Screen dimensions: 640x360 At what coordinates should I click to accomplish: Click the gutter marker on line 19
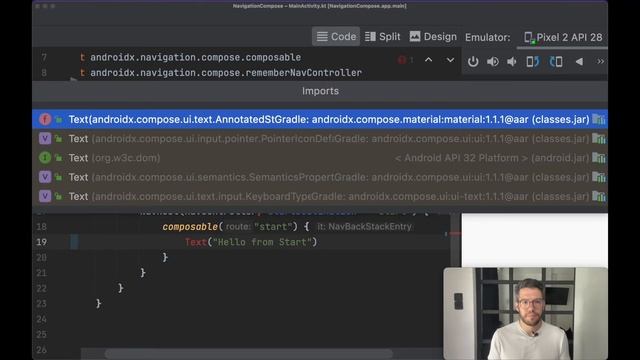(x=74, y=242)
